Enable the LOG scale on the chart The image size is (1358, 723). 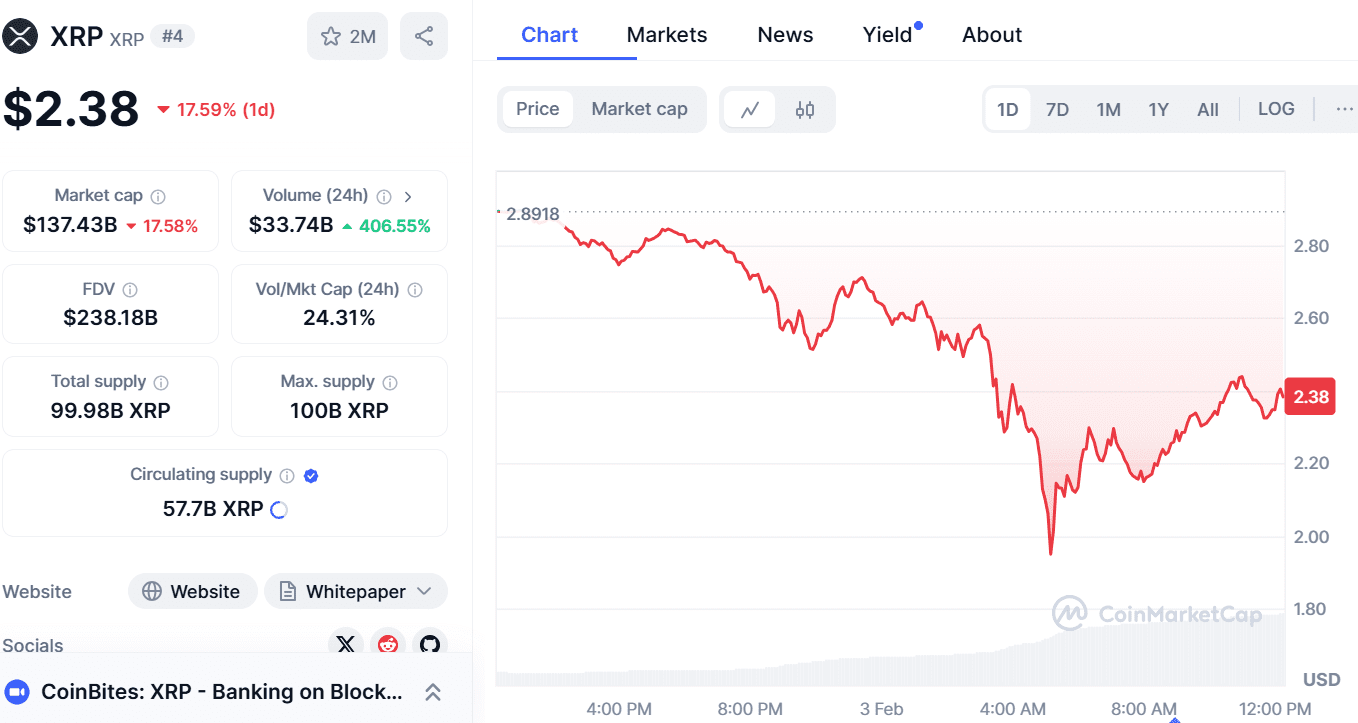(1276, 109)
